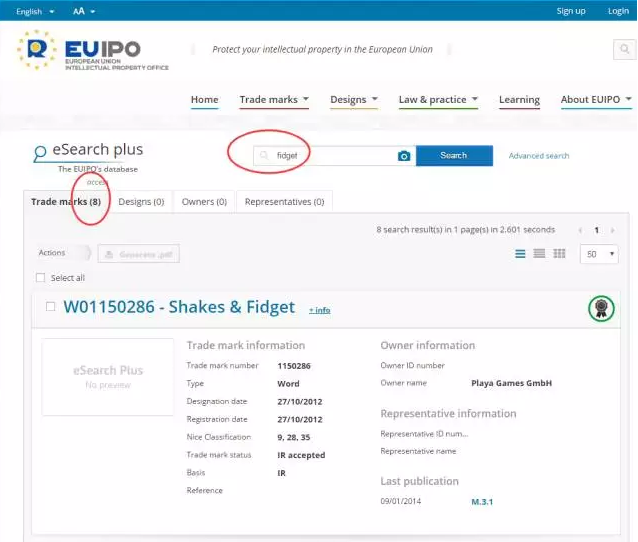Click the Generate .pdf button
This screenshot has width=638, height=542.
[138, 254]
